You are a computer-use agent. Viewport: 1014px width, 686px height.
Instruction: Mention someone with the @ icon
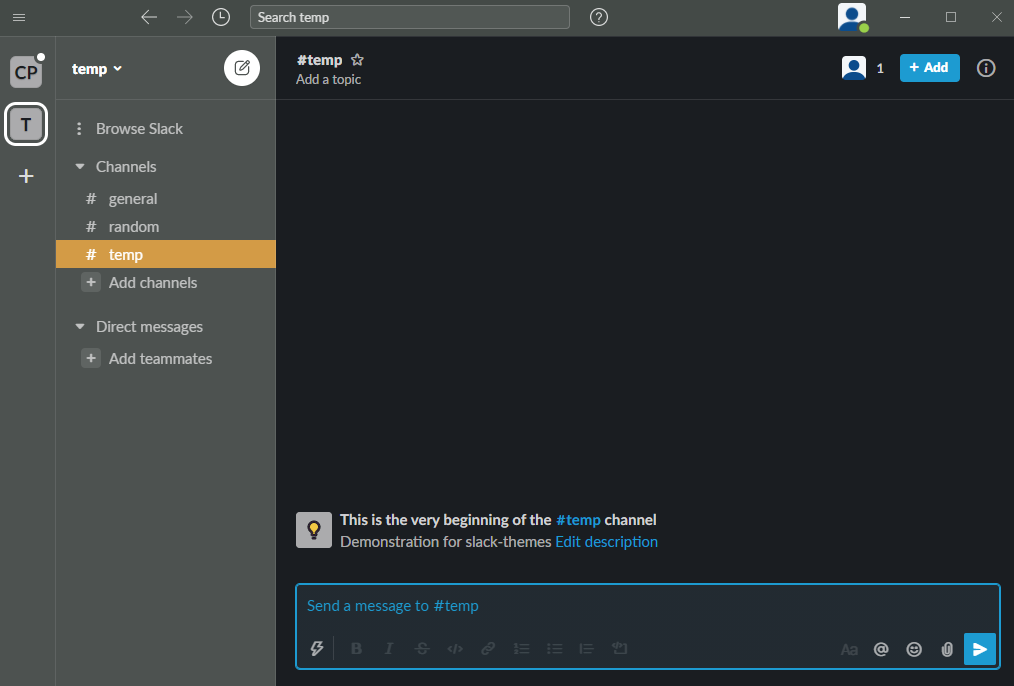[881, 649]
